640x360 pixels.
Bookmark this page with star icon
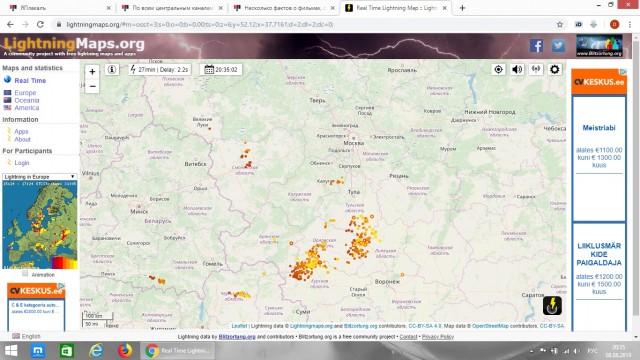pos(560,24)
